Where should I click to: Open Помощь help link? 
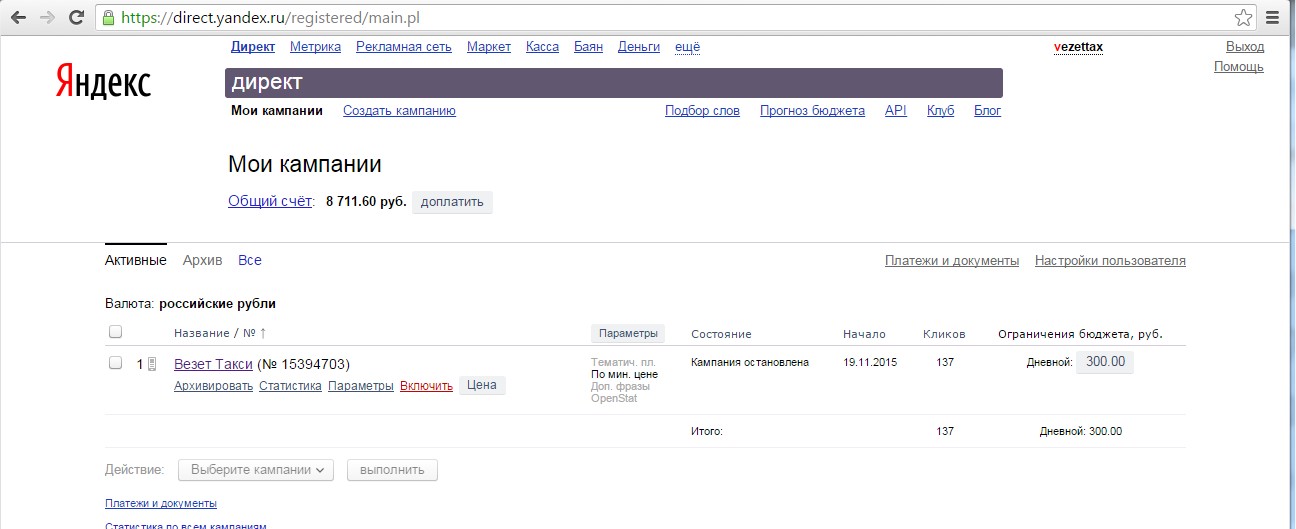pyautogui.click(x=1239, y=67)
